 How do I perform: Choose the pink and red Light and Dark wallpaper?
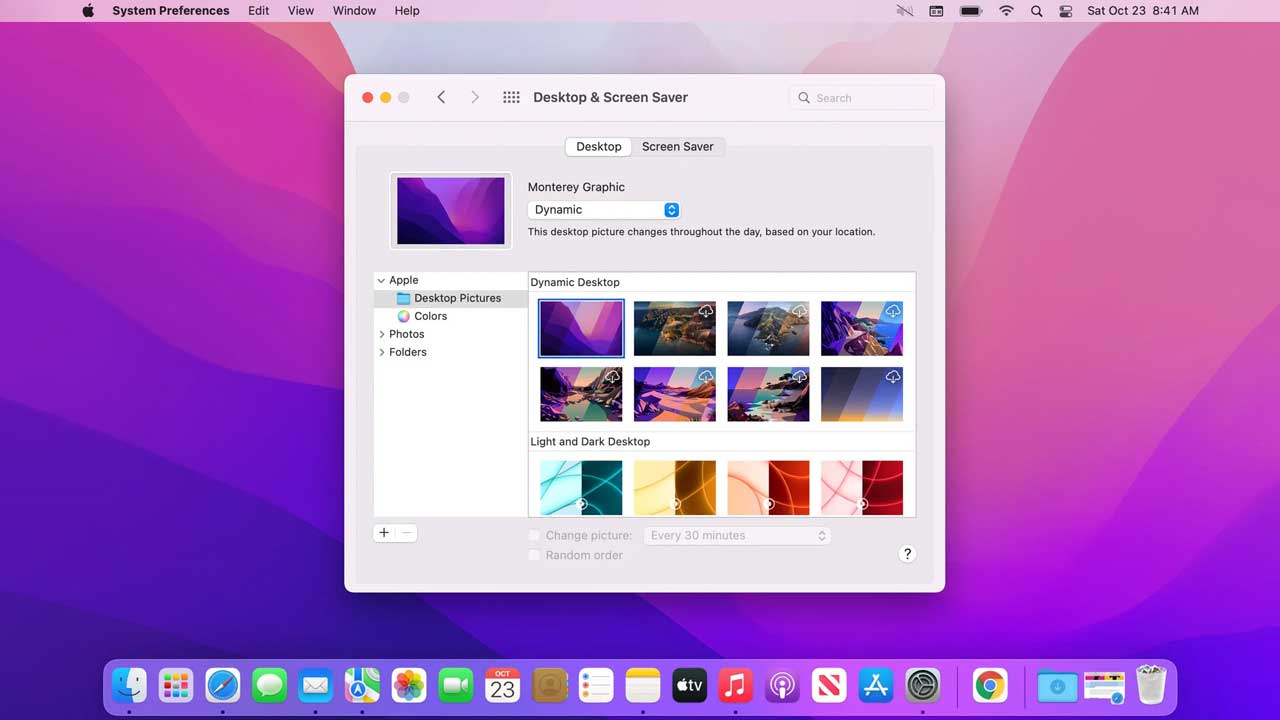862,488
